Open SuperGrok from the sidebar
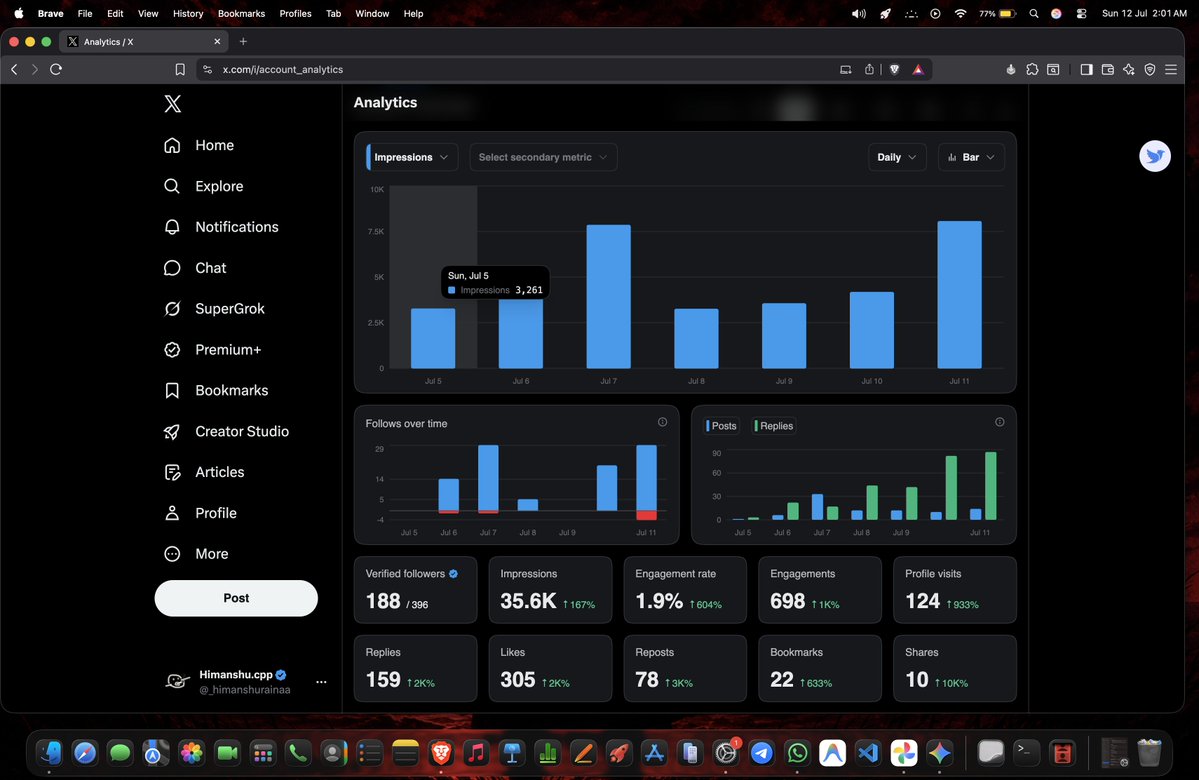This screenshot has height=780, width=1199. [214, 309]
